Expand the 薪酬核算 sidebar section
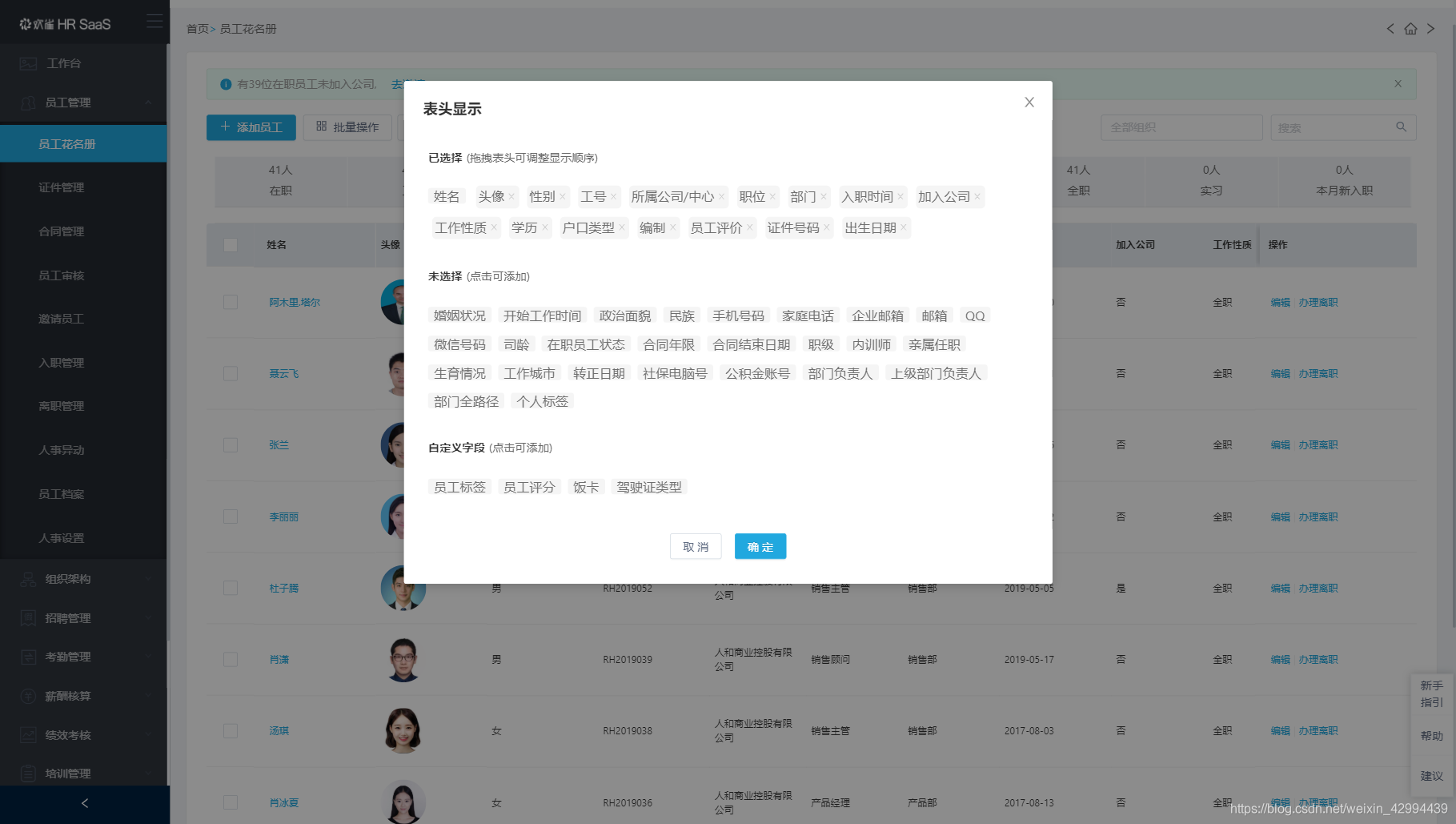The image size is (1456, 824). 83,696
